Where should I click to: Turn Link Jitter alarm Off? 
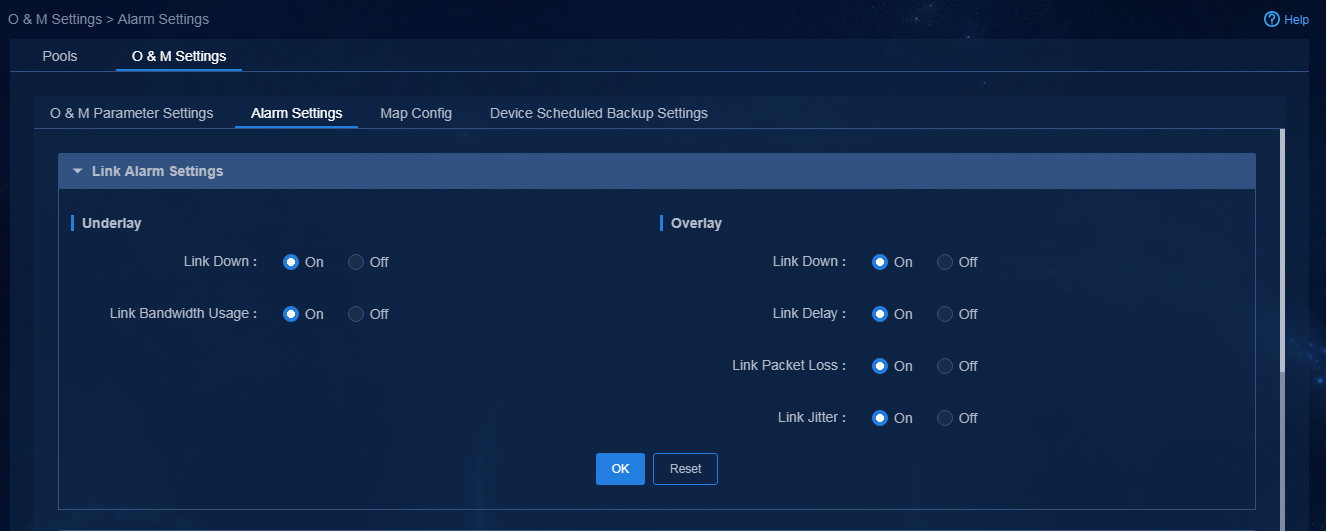945,418
